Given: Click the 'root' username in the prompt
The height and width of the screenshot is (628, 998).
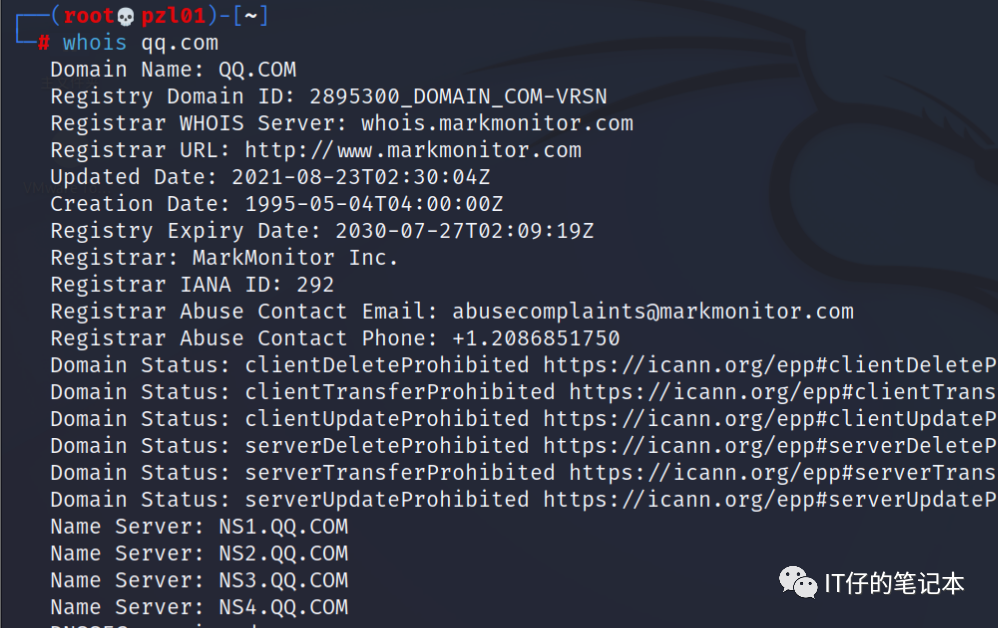Looking at the screenshot, I should coord(89,17).
